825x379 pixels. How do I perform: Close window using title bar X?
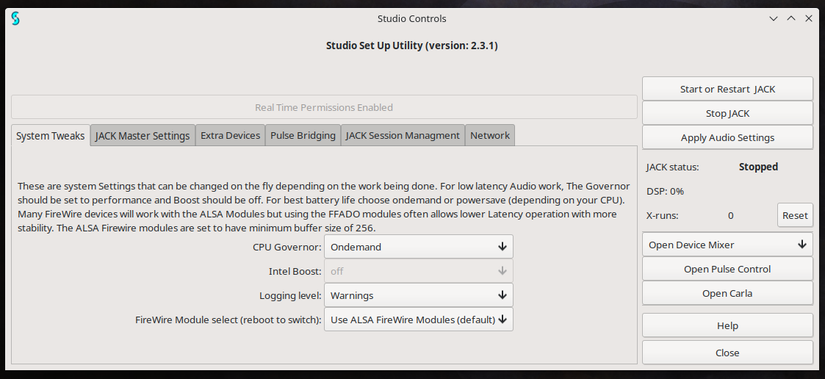(809, 18)
